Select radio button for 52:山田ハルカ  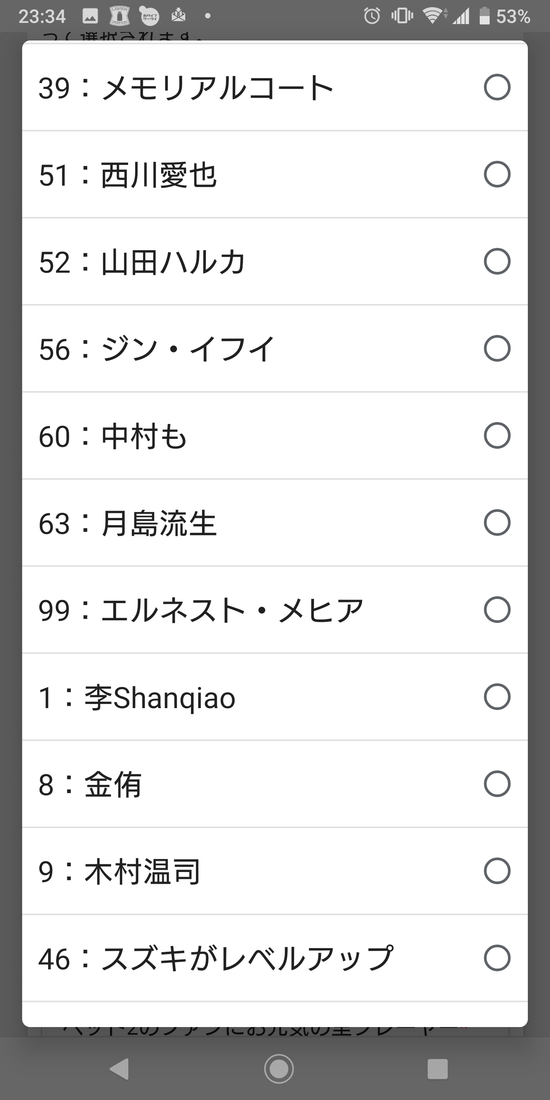pyautogui.click(x=497, y=262)
